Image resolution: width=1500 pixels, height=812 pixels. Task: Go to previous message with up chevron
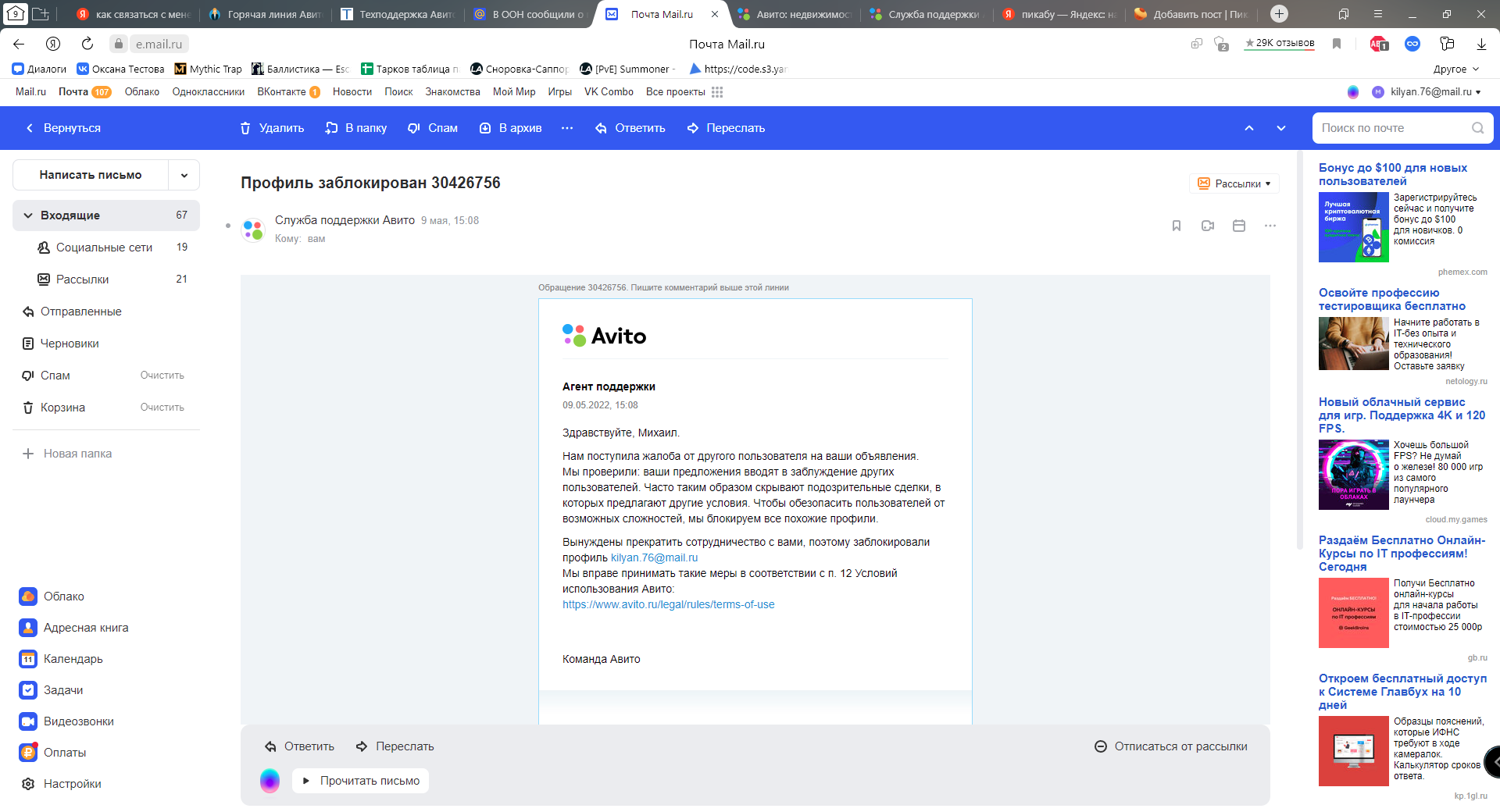point(1249,128)
